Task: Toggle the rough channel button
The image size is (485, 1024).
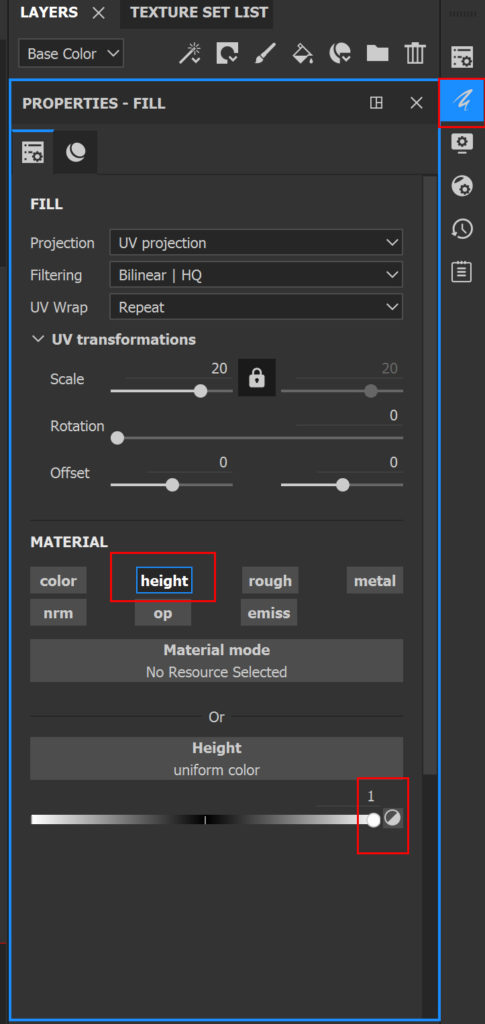Action: click(270, 581)
